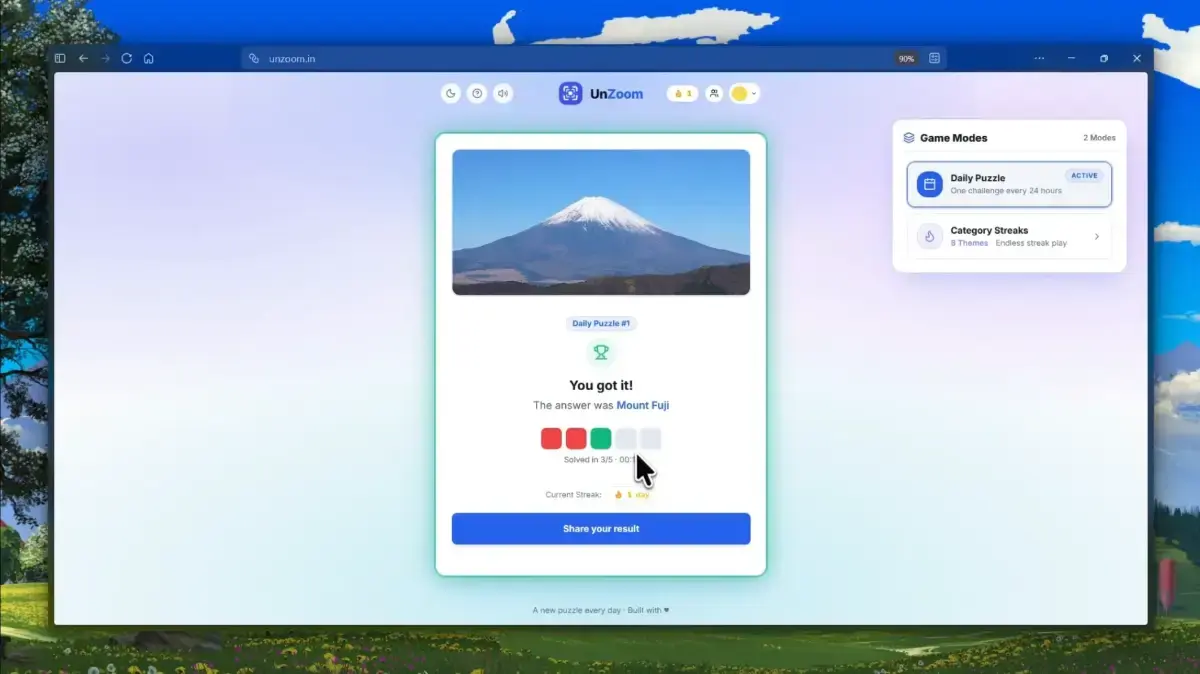This screenshot has height=674, width=1200.
Task: Go forward with the browser forward arrow
Action: coord(105,58)
